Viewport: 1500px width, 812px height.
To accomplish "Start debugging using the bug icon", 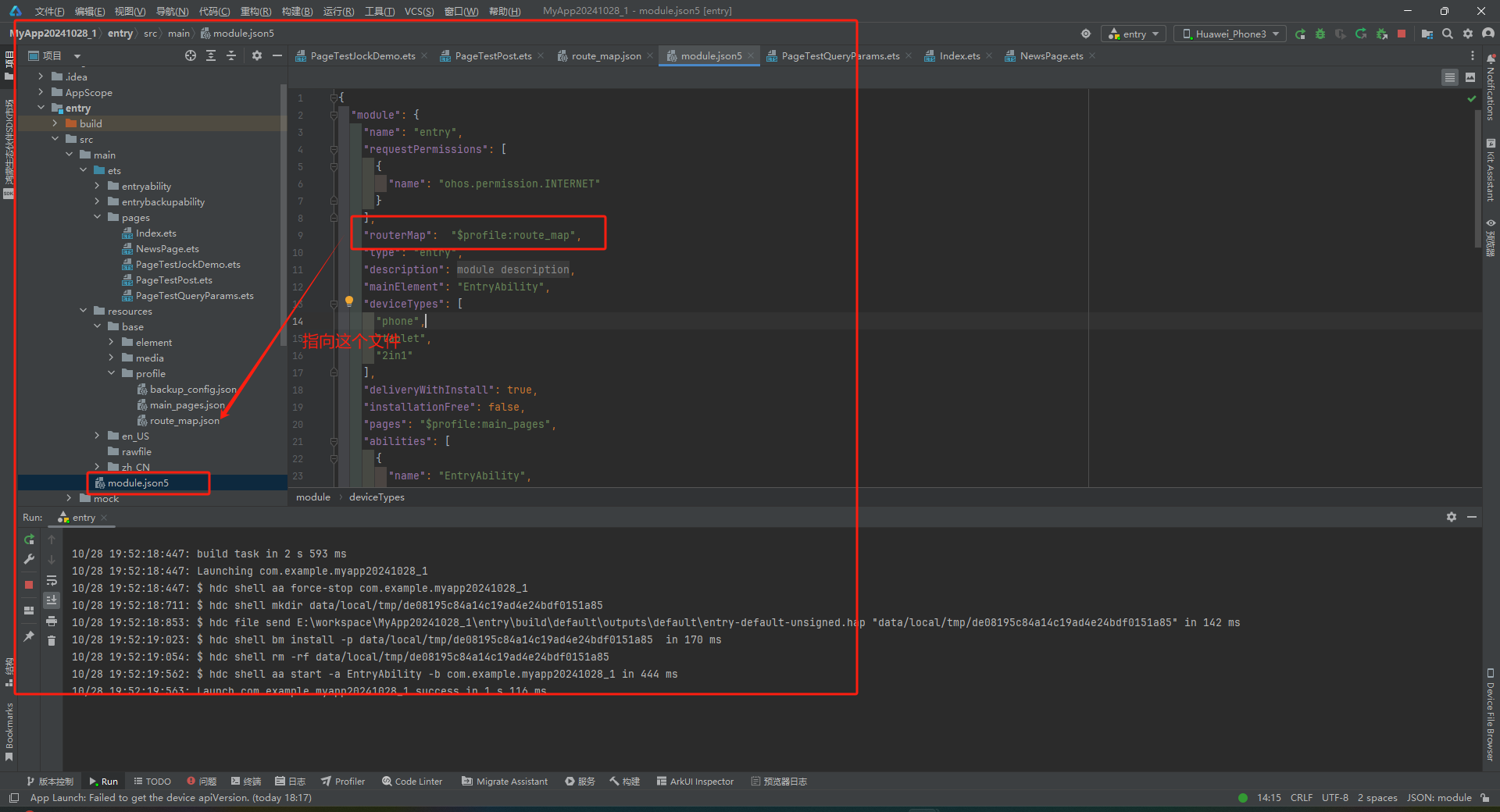I will click(x=1320, y=34).
